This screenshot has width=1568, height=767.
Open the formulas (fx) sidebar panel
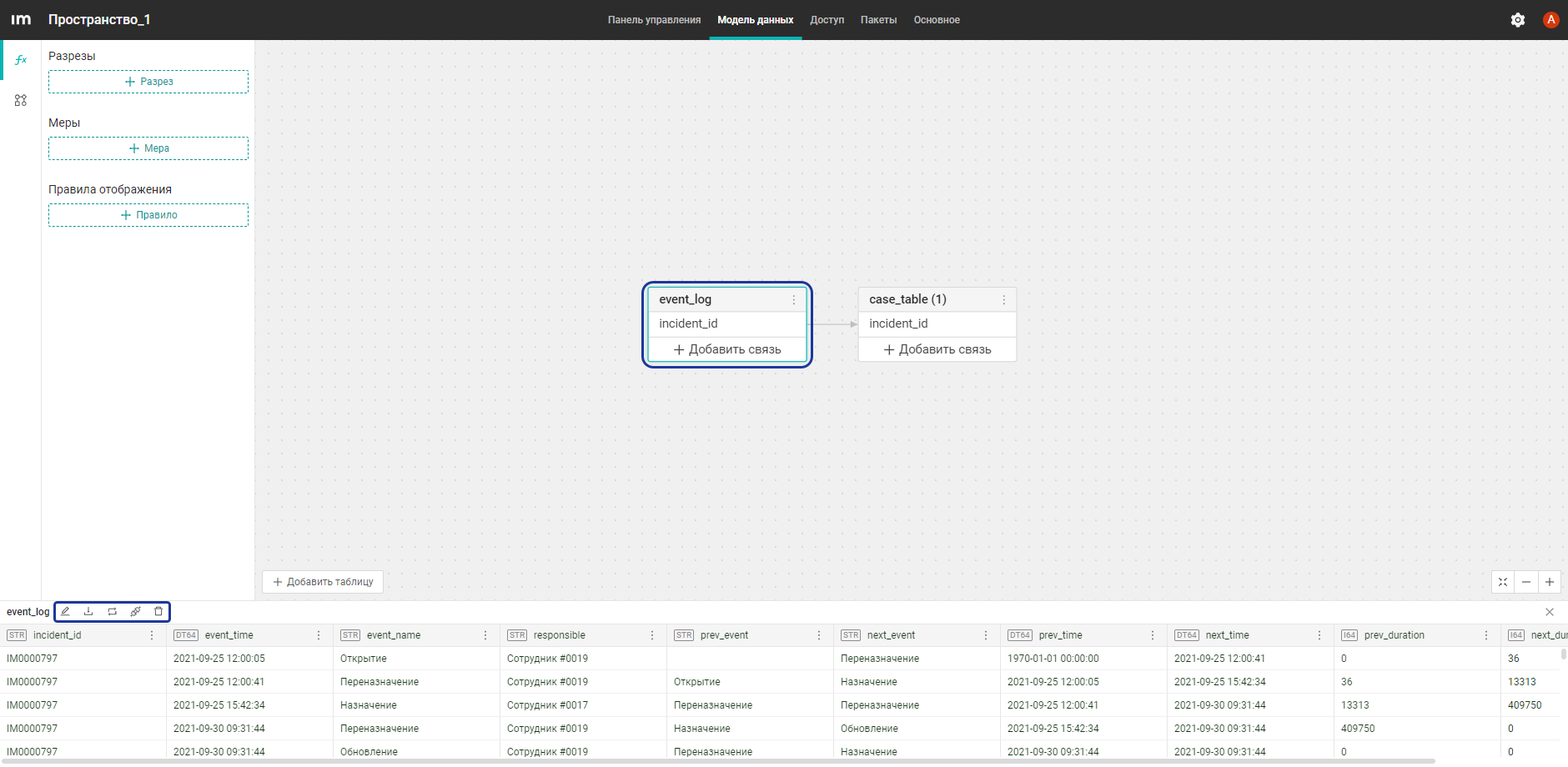[21, 60]
